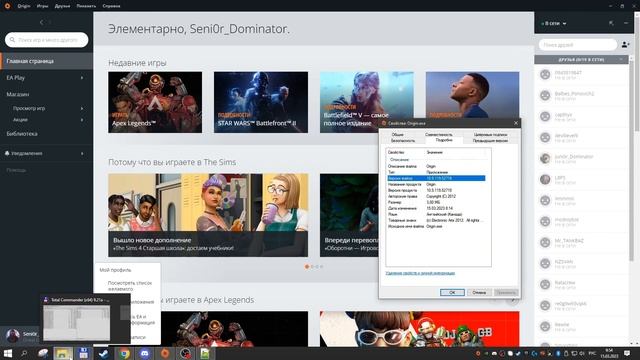Open Главная страница in the sidebar
The image size is (640, 360).
pyautogui.click(x=46, y=61)
